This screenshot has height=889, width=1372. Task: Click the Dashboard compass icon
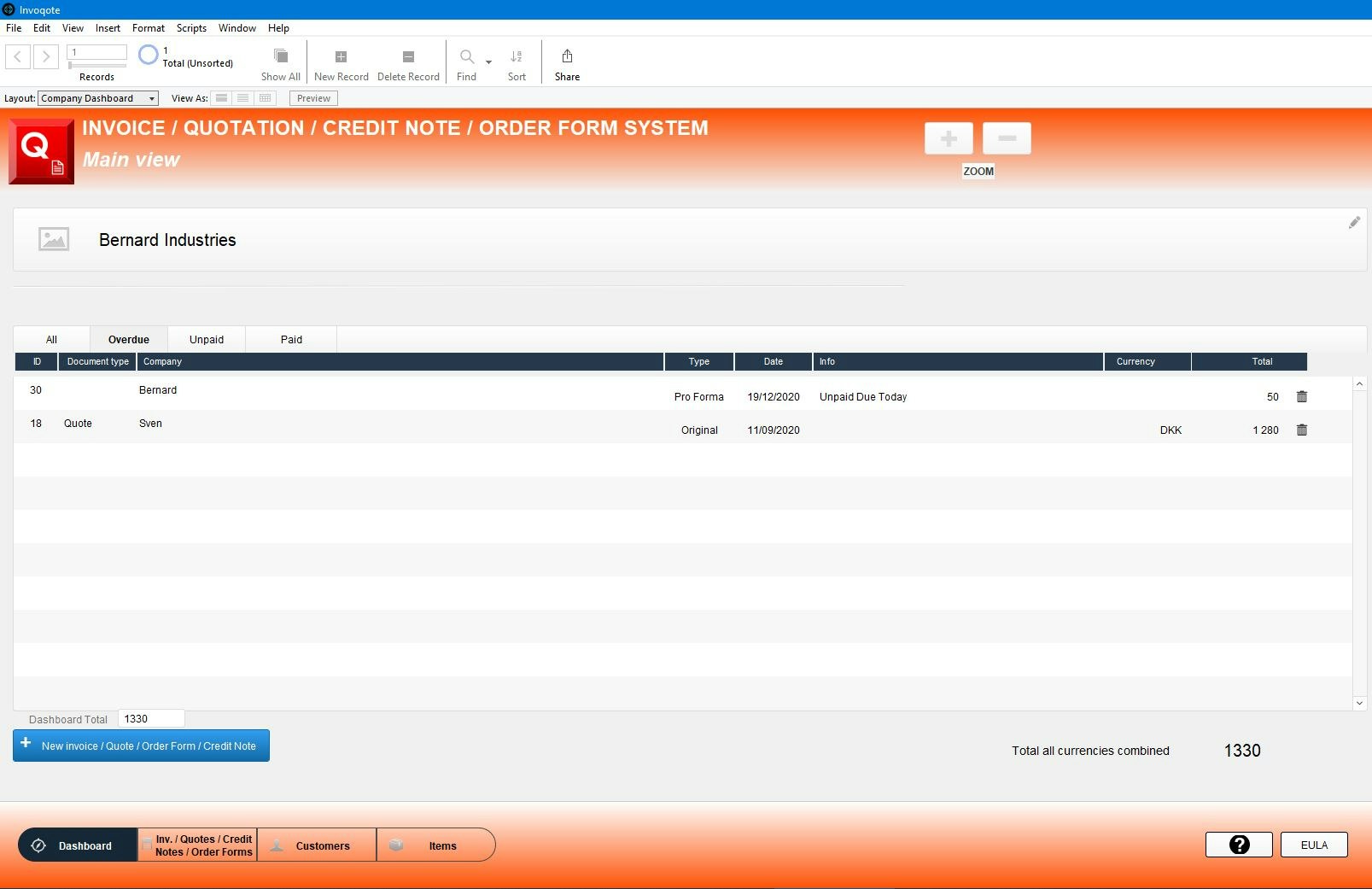[38, 845]
